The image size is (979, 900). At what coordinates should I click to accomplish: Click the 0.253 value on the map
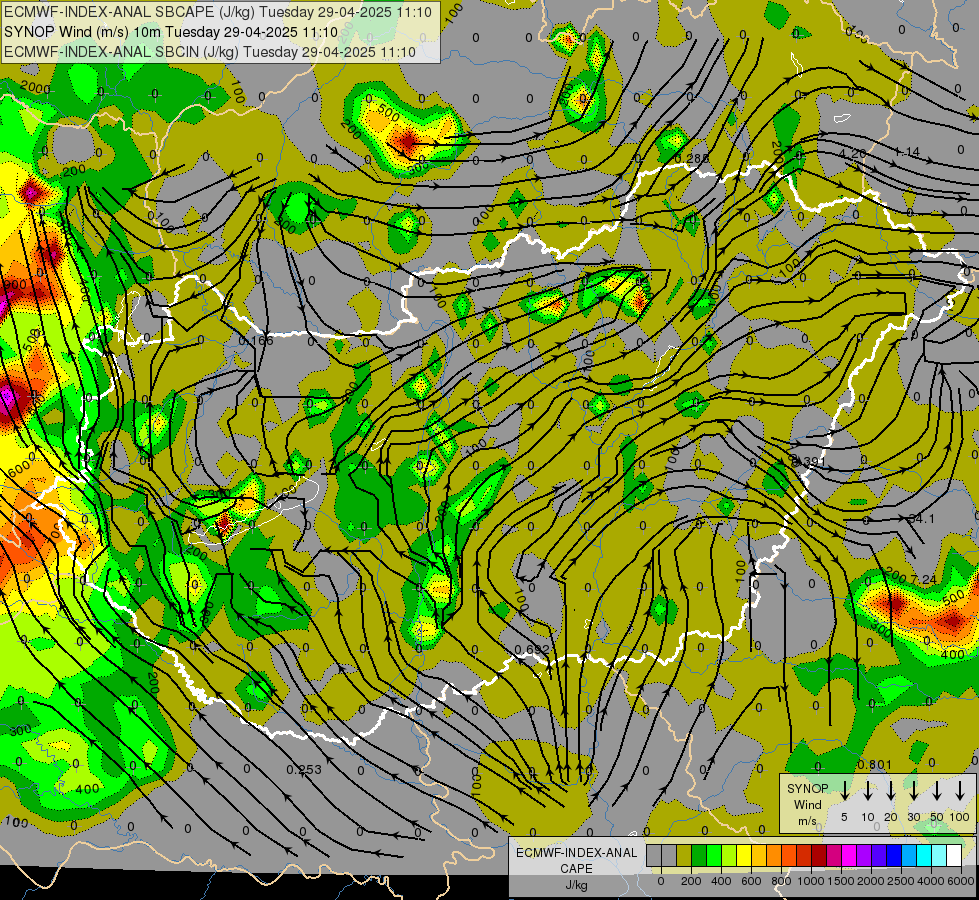304,769
